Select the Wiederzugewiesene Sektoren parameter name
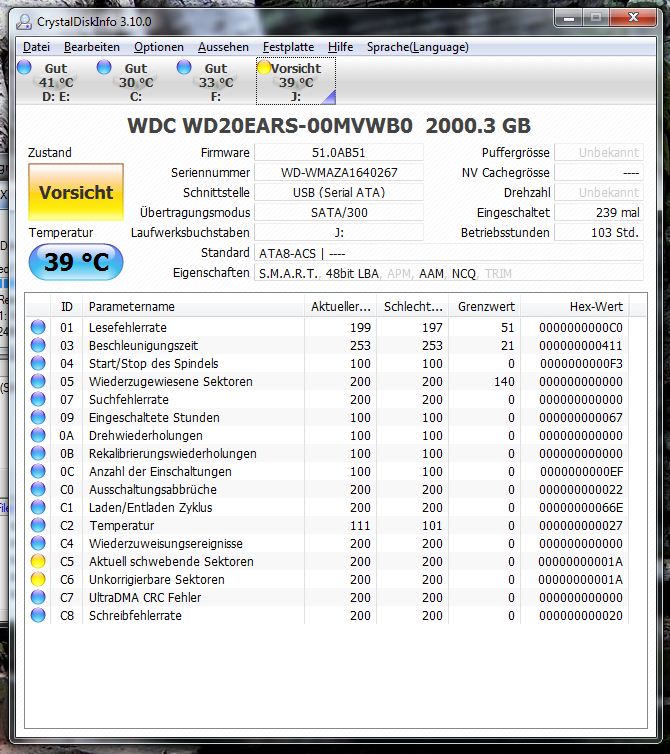Screen dimensions: 670x754 171,381
